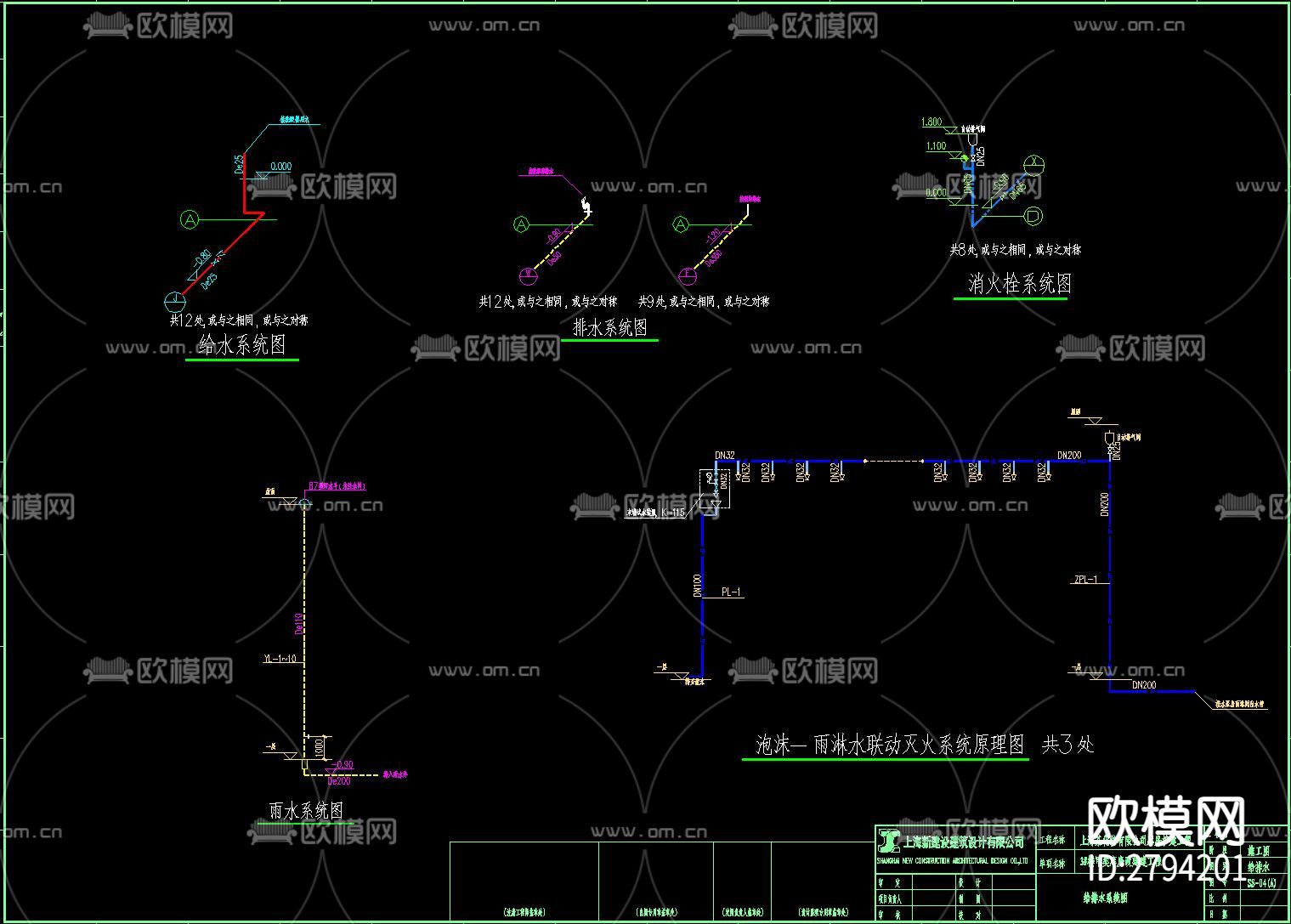Screen dimensions: 1291x924
Task: Select the De110 label on rainwater pipe
Action: click(298, 625)
